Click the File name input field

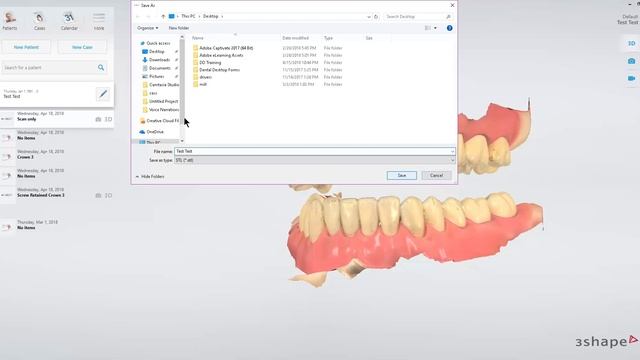point(314,151)
